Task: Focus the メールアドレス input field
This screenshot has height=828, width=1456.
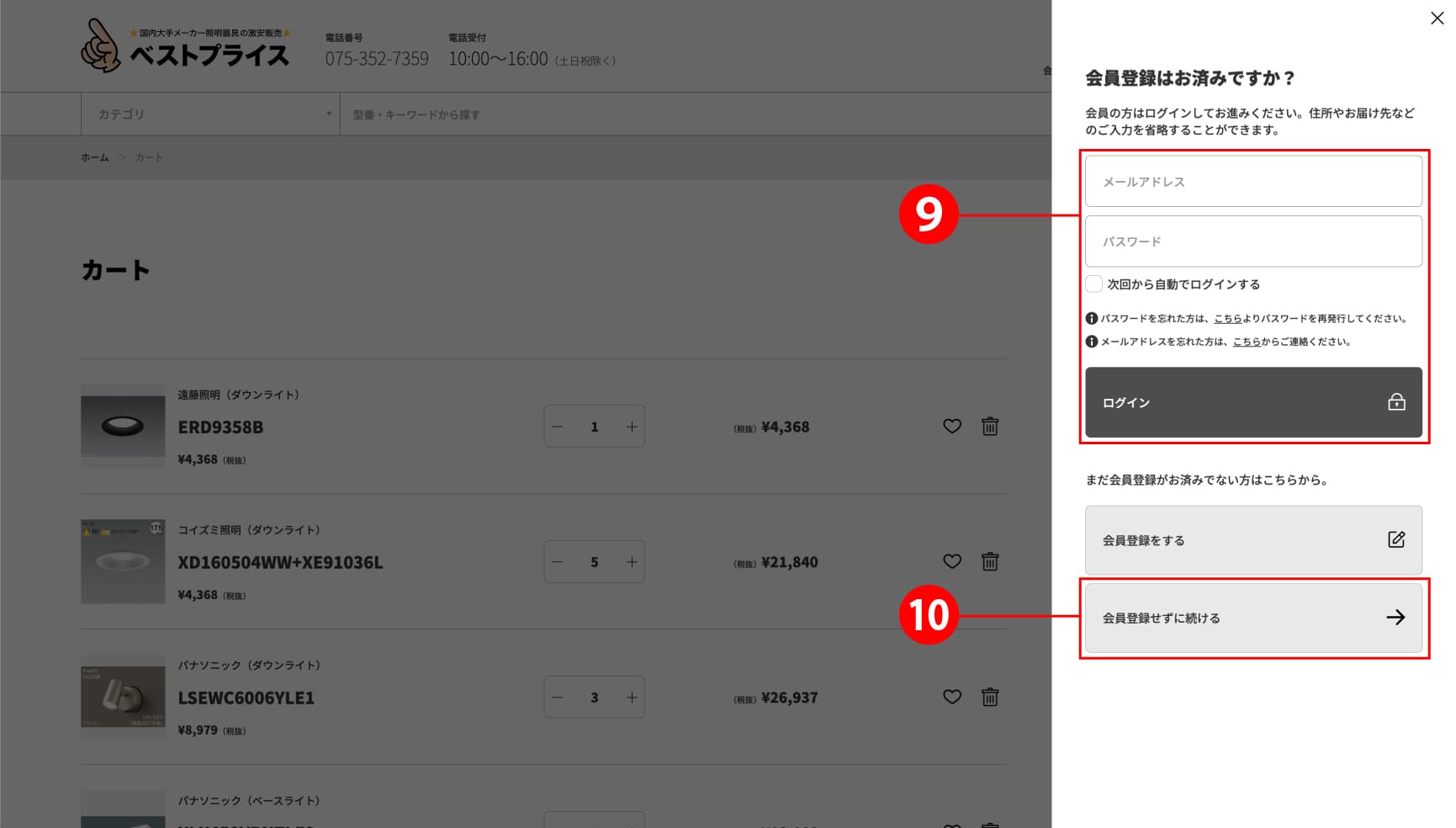Action: 1252,182
